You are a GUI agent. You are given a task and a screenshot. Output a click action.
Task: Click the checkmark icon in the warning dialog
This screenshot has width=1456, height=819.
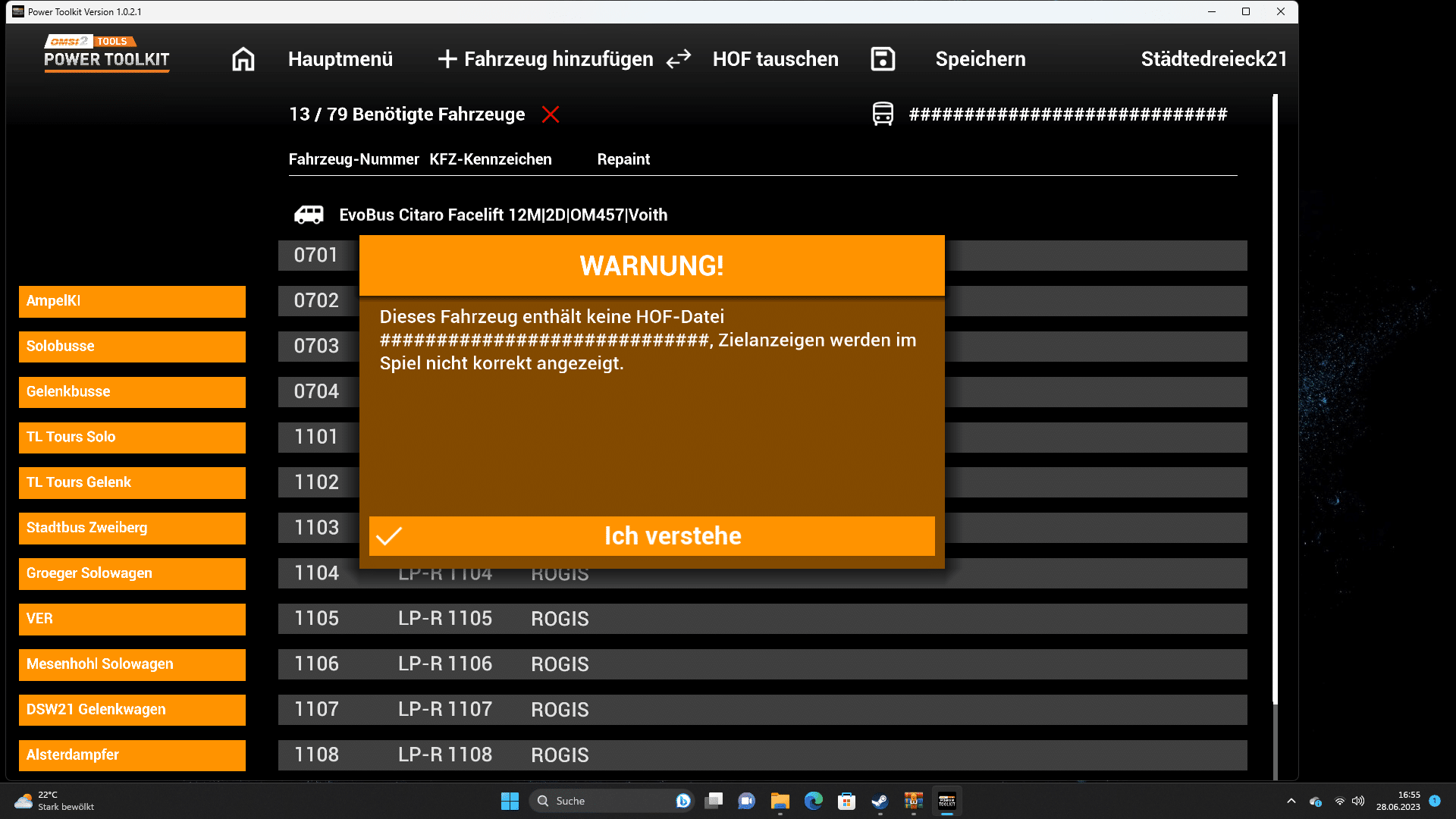click(x=389, y=536)
